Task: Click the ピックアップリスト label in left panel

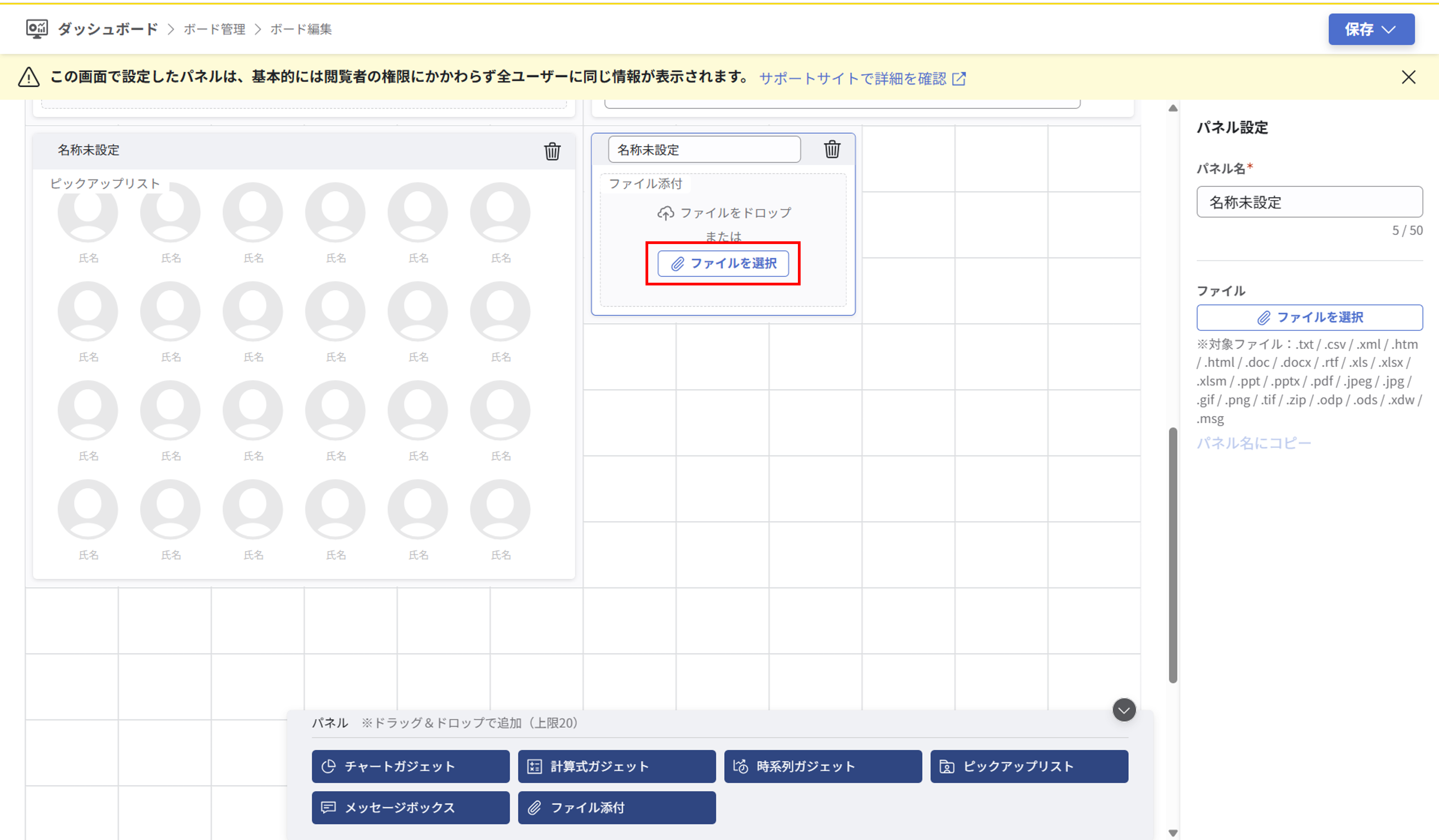Action: (x=105, y=183)
